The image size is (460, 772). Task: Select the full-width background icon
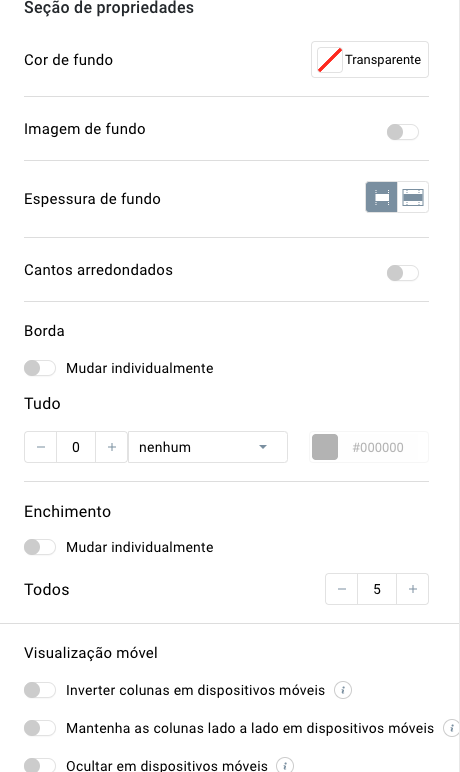coord(413,197)
